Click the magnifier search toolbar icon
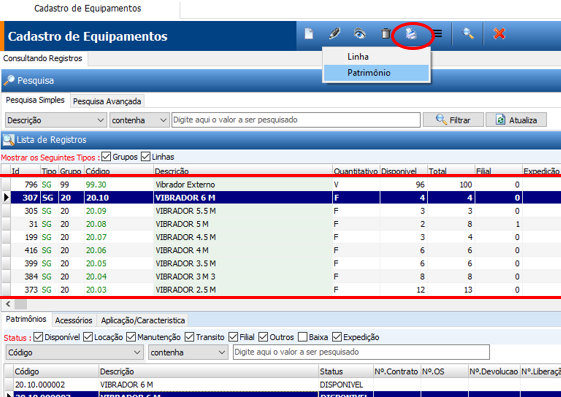The image size is (561, 397). (x=468, y=34)
